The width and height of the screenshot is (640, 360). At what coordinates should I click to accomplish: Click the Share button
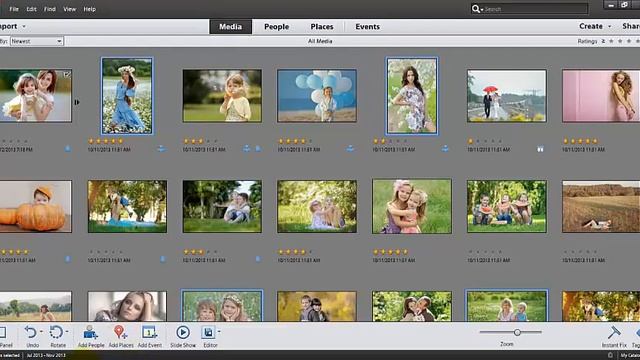631,26
